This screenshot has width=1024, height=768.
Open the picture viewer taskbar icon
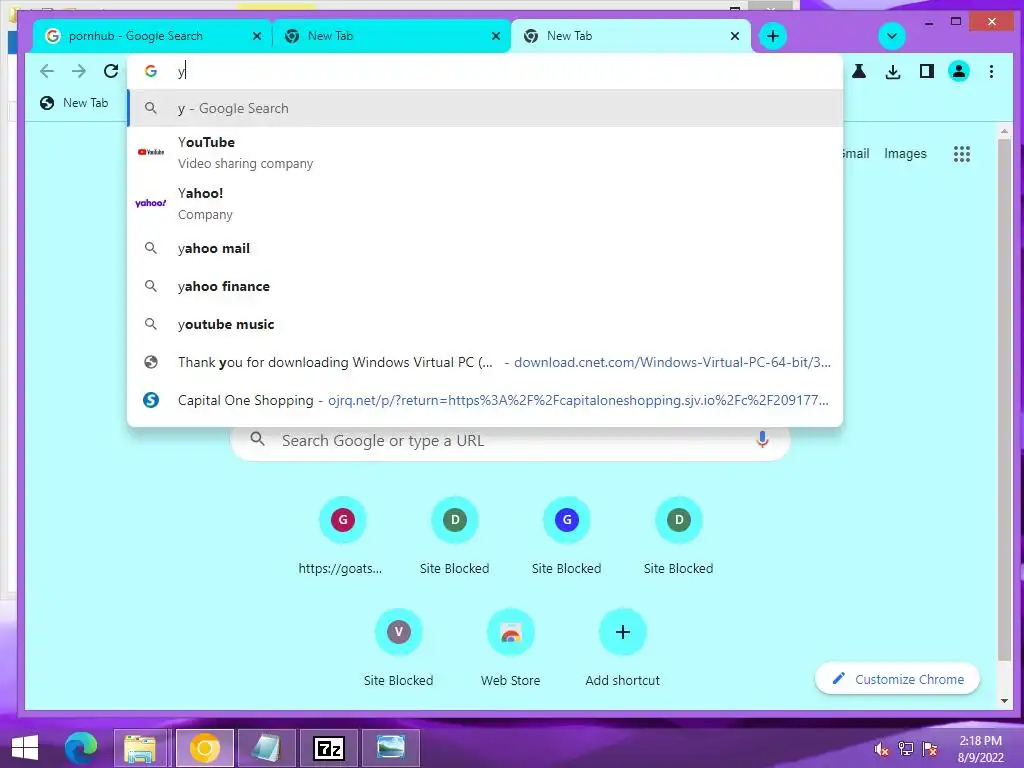point(391,748)
